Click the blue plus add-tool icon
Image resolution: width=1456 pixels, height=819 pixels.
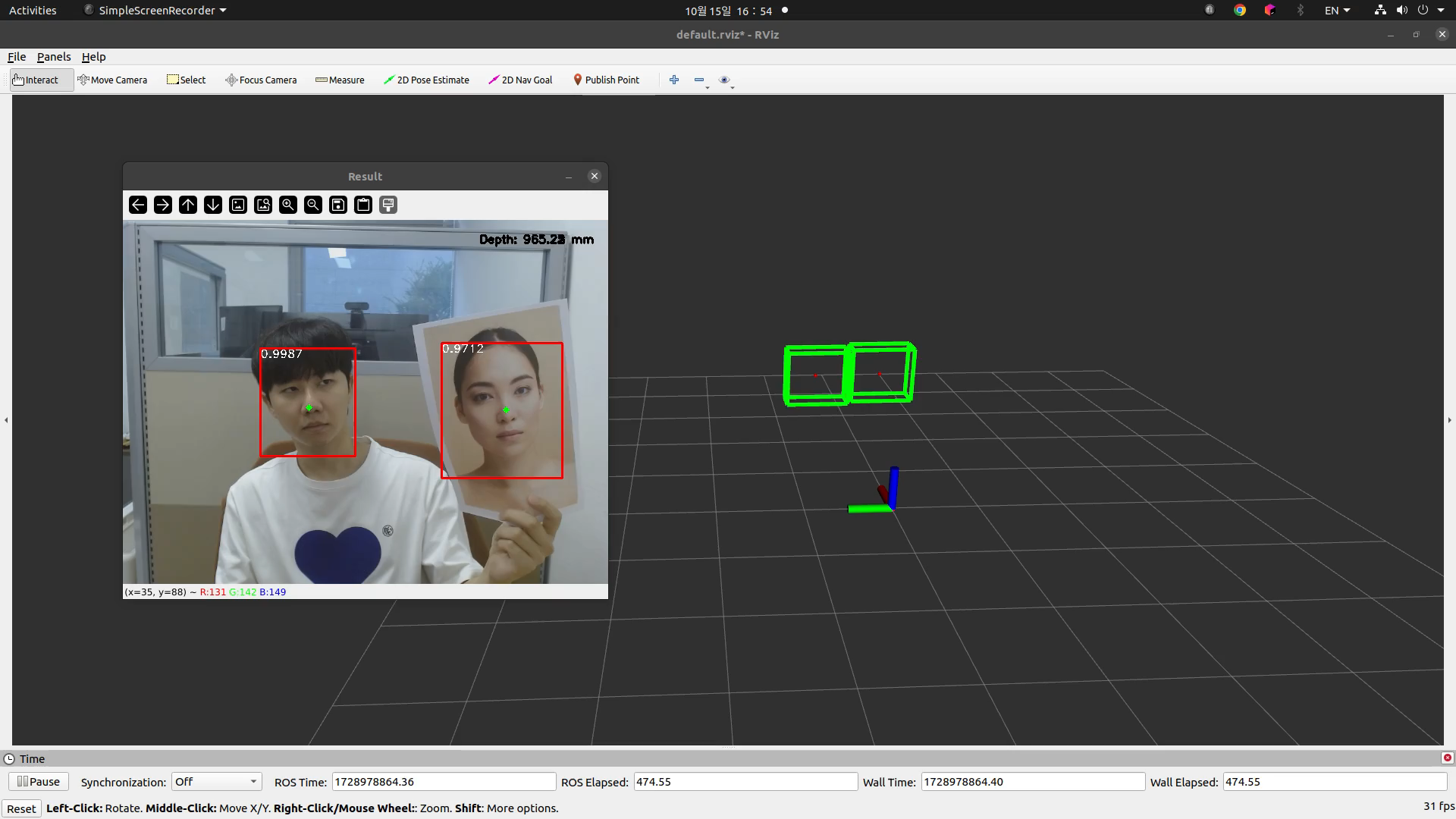(x=674, y=80)
